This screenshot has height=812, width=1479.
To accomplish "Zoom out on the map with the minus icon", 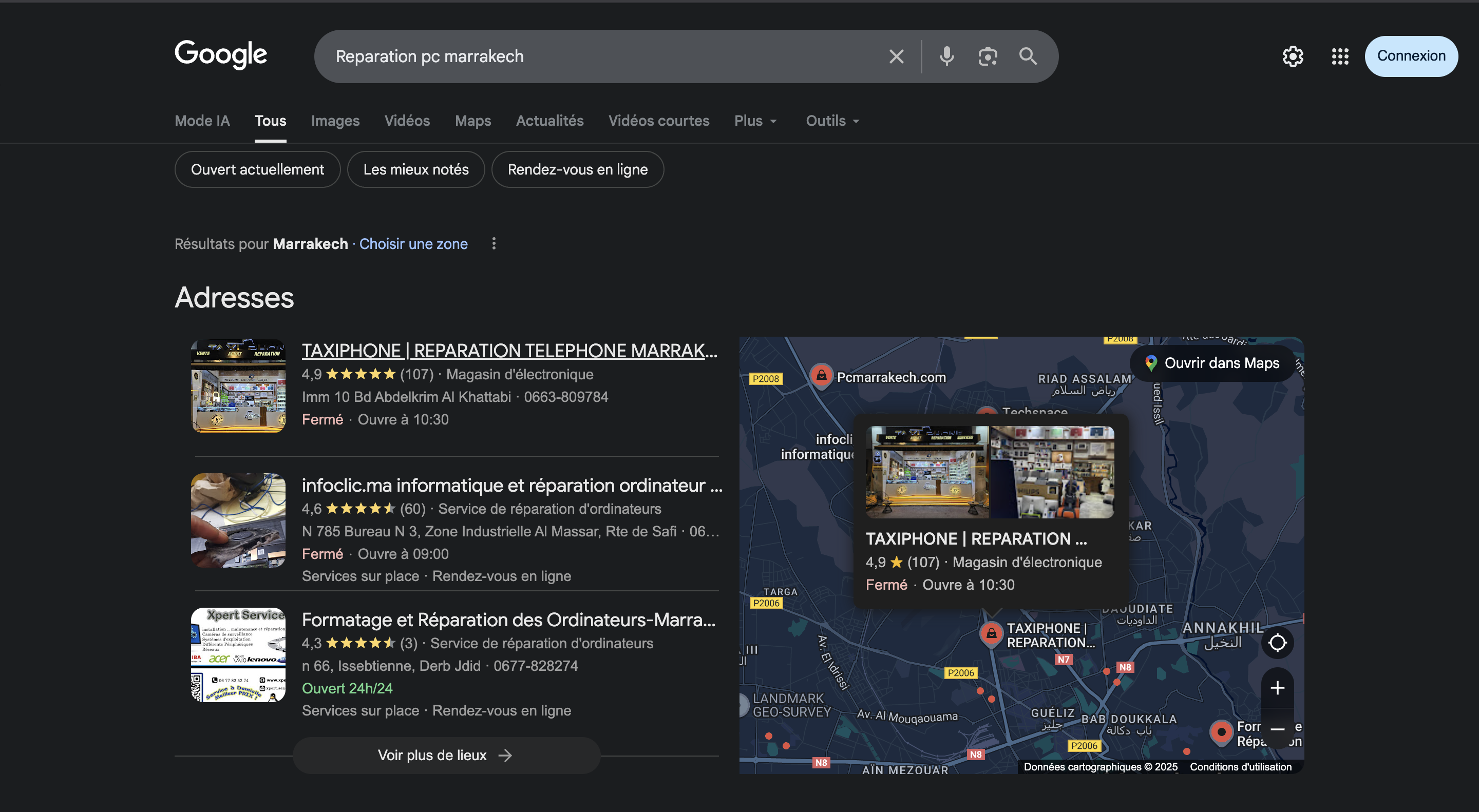I will tap(1277, 729).
